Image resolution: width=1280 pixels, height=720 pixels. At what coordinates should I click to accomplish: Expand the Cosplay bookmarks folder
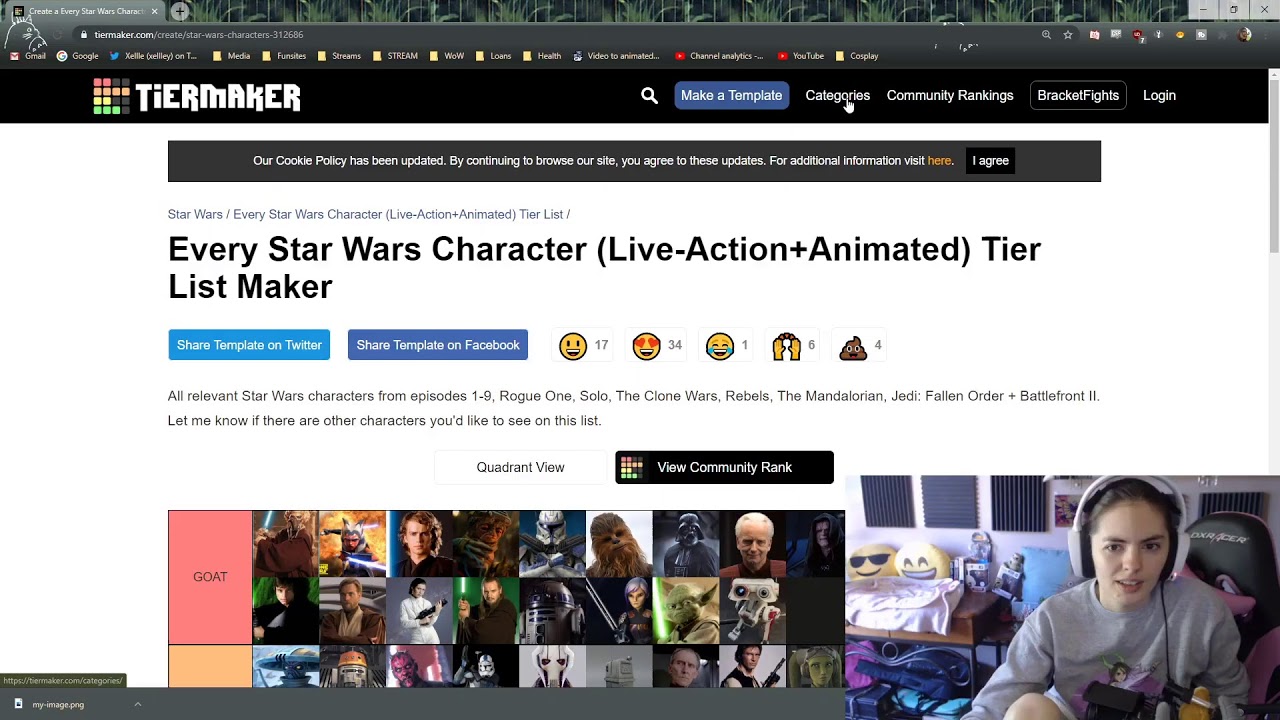[x=857, y=56]
